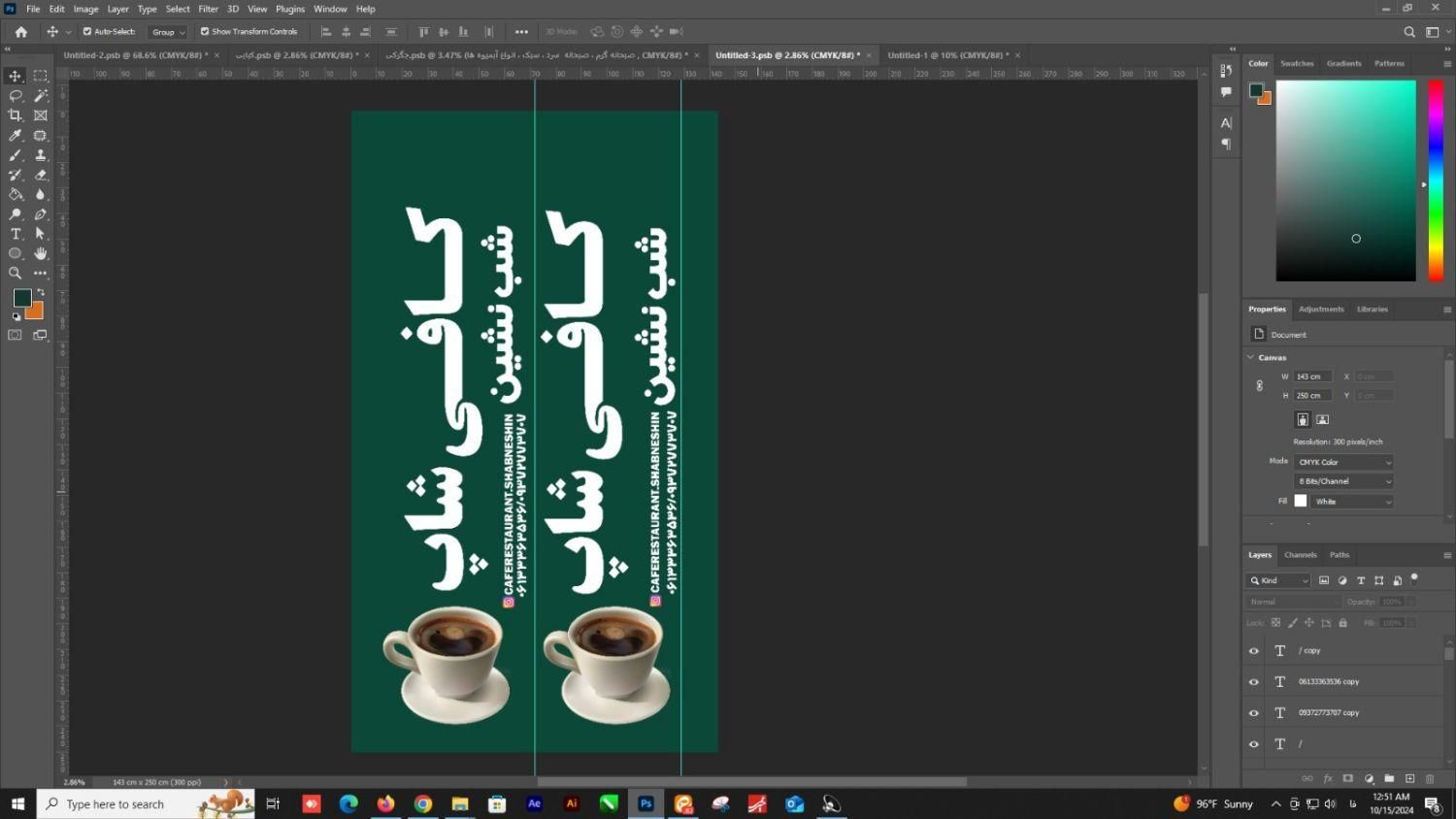
Task: Select the Eraser tool
Action: [x=41, y=175]
